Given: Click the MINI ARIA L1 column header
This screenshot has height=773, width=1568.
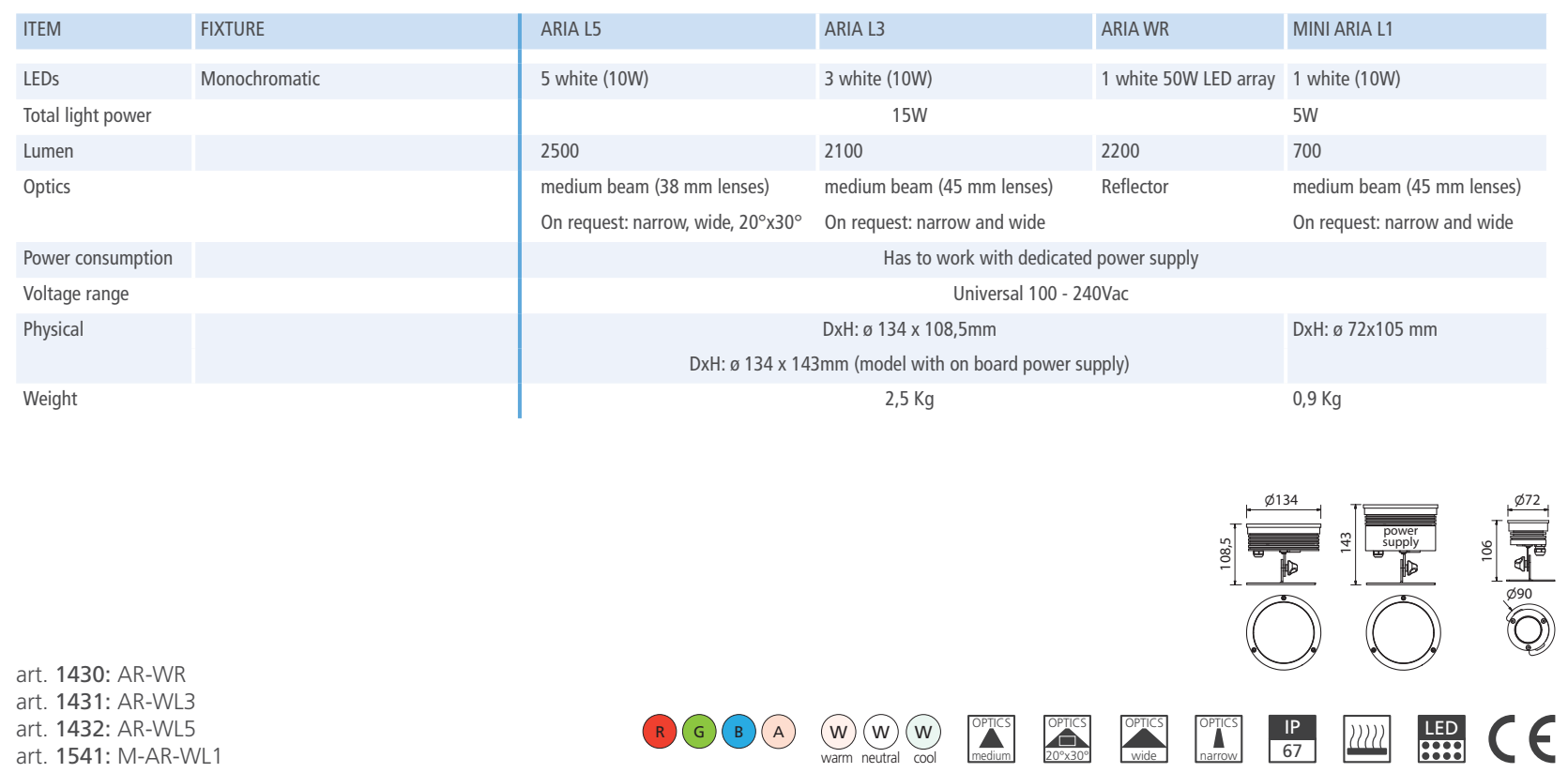Looking at the screenshot, I should (x=1342, y=29).
